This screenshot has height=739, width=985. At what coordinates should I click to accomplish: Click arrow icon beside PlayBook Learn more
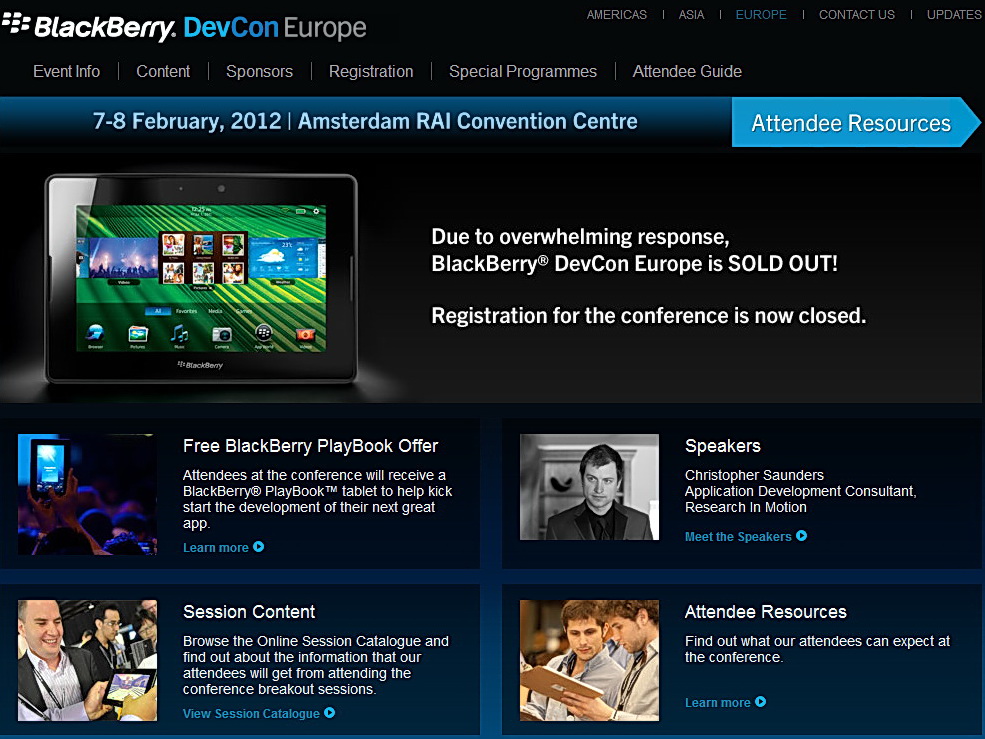pos(258,547)
